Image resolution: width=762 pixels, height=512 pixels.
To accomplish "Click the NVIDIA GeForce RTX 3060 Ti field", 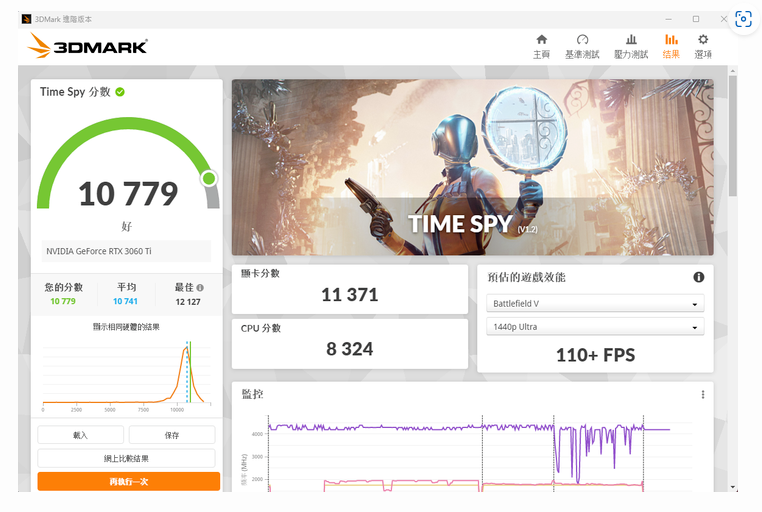I will [x=126, y=251].
